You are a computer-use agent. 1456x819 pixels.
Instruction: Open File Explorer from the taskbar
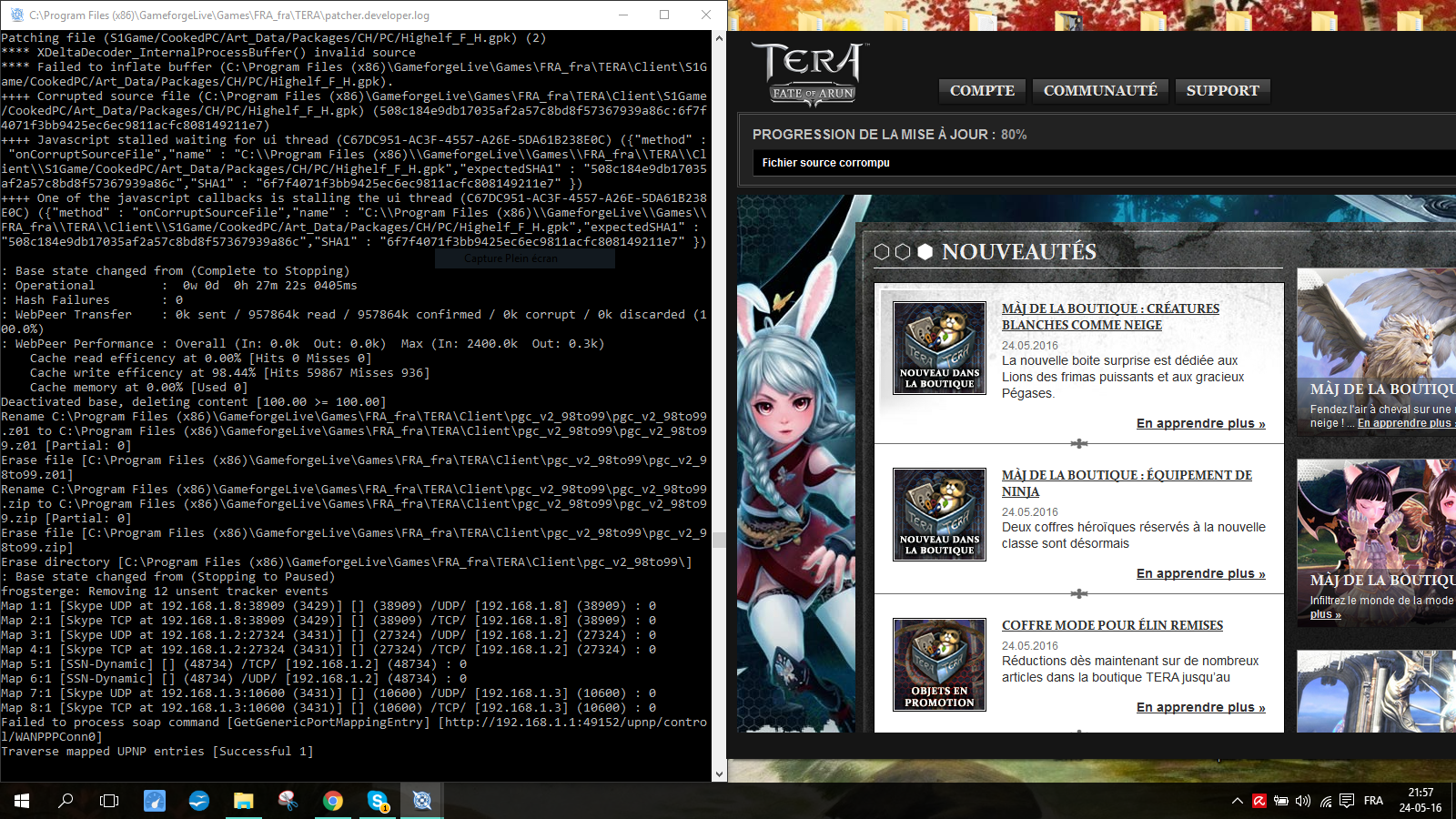pos(243,801)
